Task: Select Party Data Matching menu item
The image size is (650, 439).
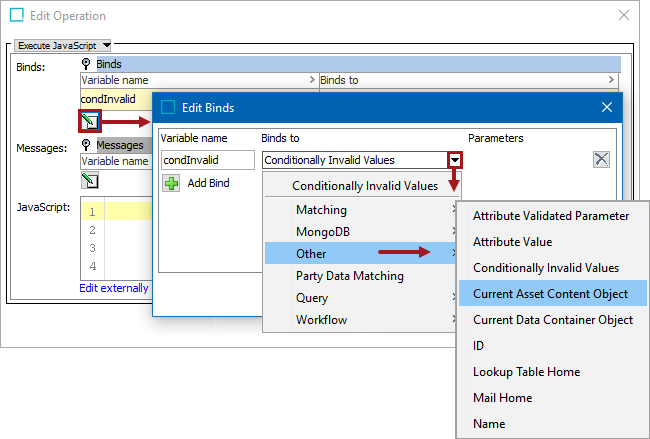Action: 349,276
